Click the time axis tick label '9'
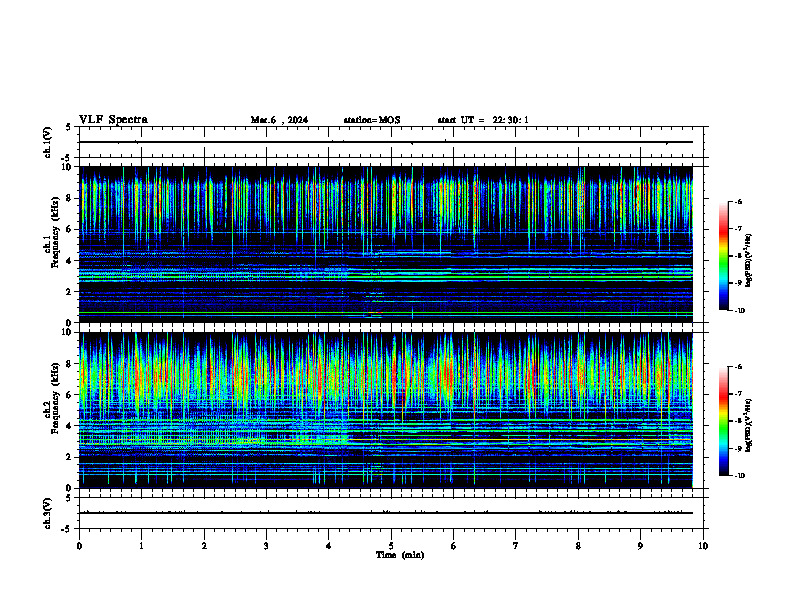 [x=640, y=546]
